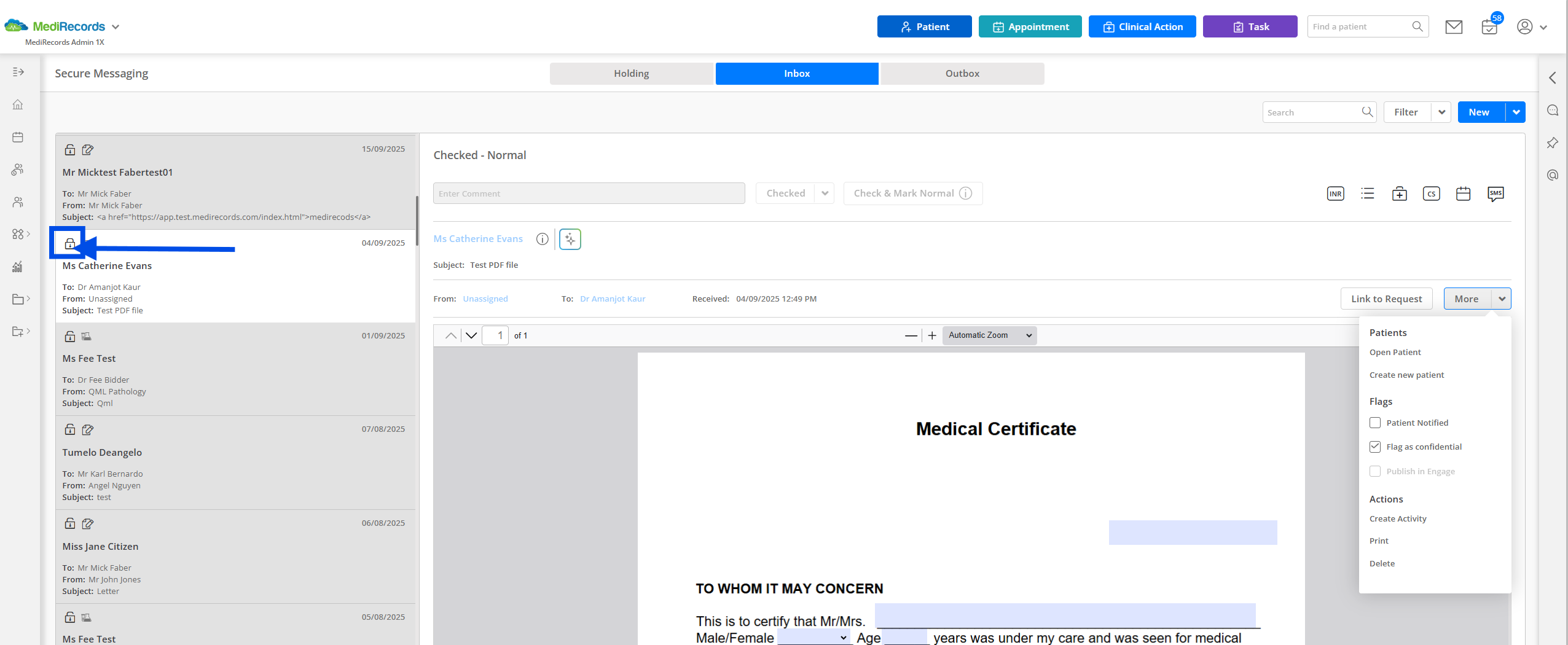Click the Check & Mark Normal button
The width and height of the screenshot is (1568, 645).
[x=912, y=193]
